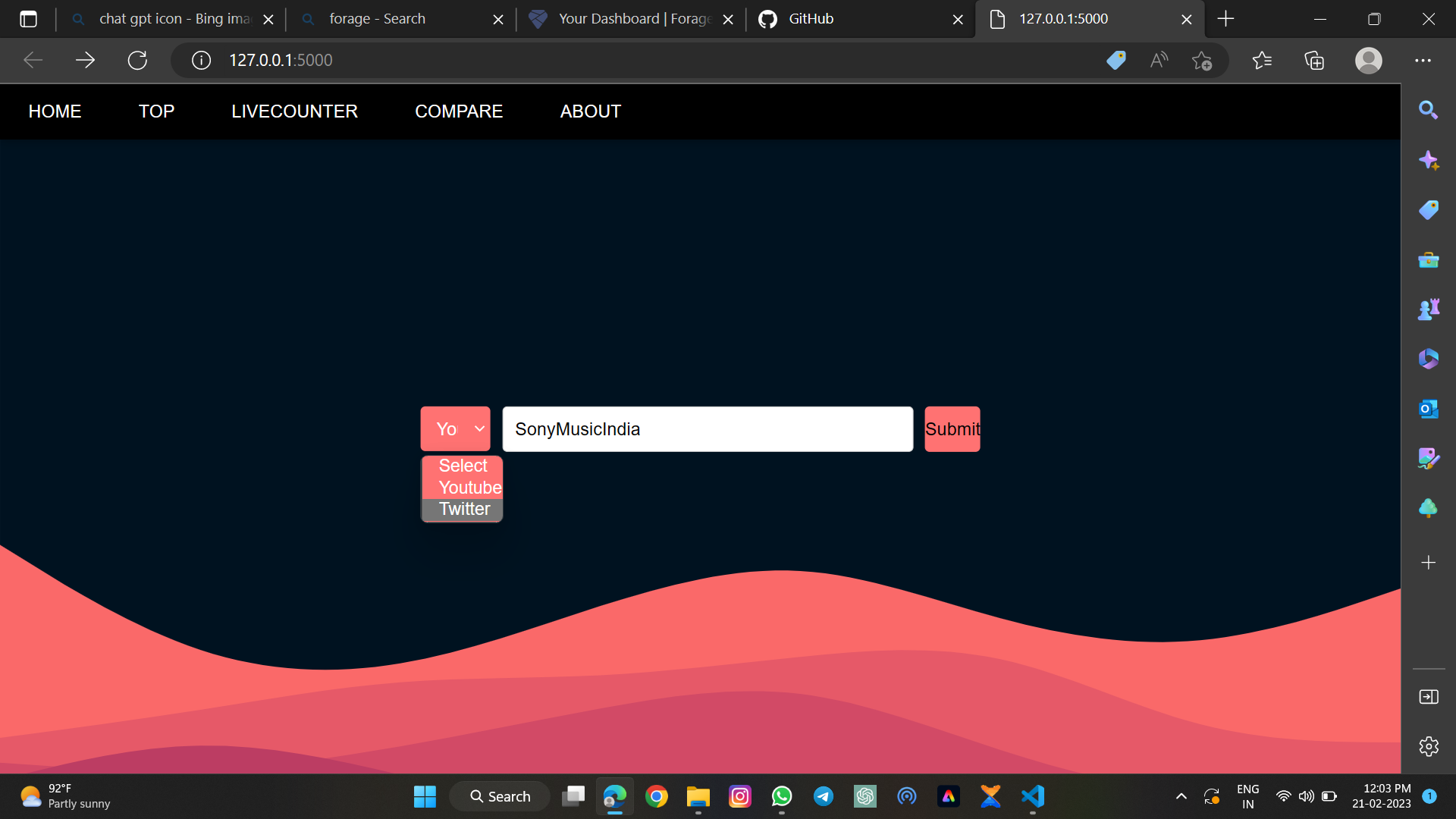
Task: Switch to 'forage - Search' tab
Action: click(x=402, y=19)
